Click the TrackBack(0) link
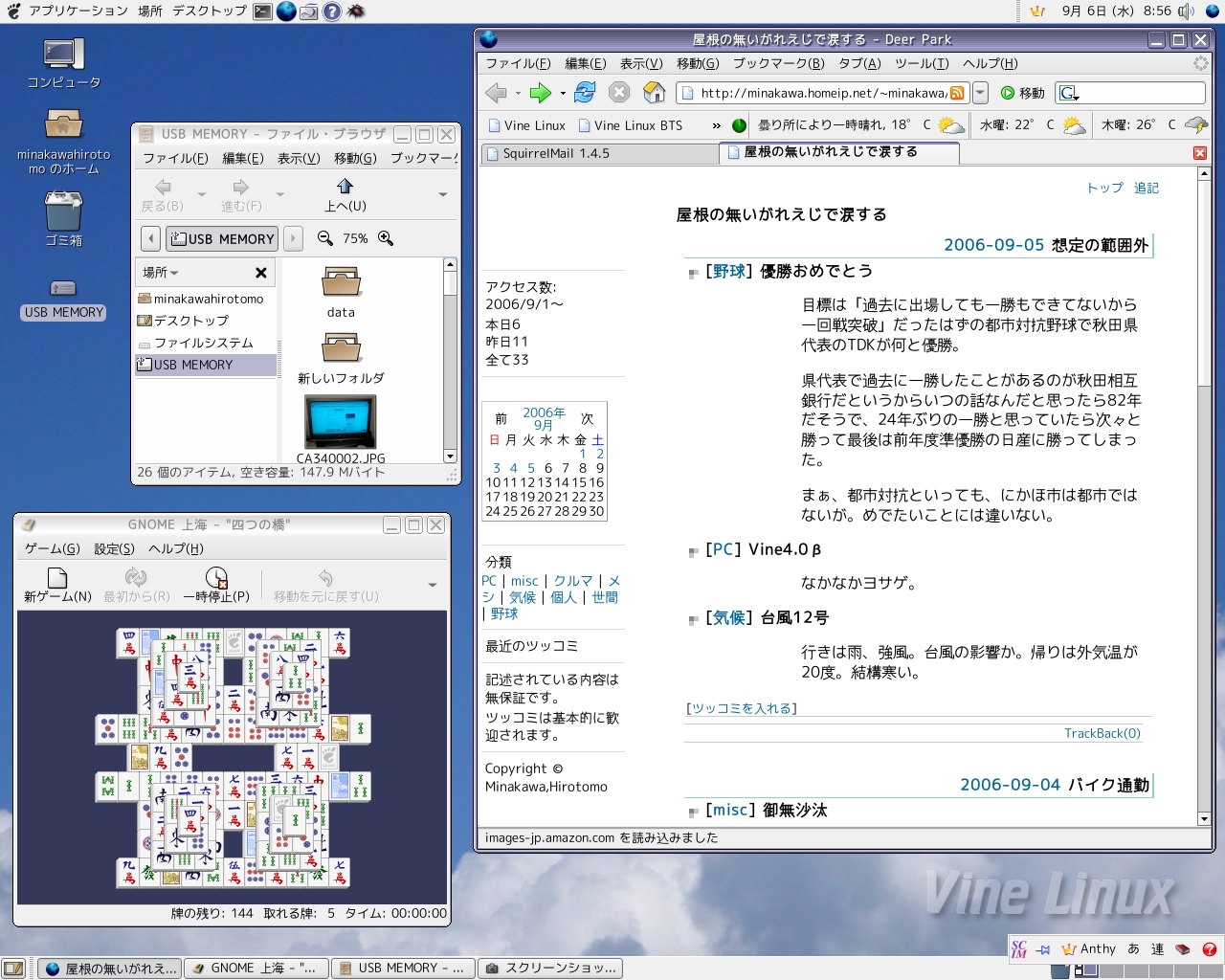 pos(1102,733)
